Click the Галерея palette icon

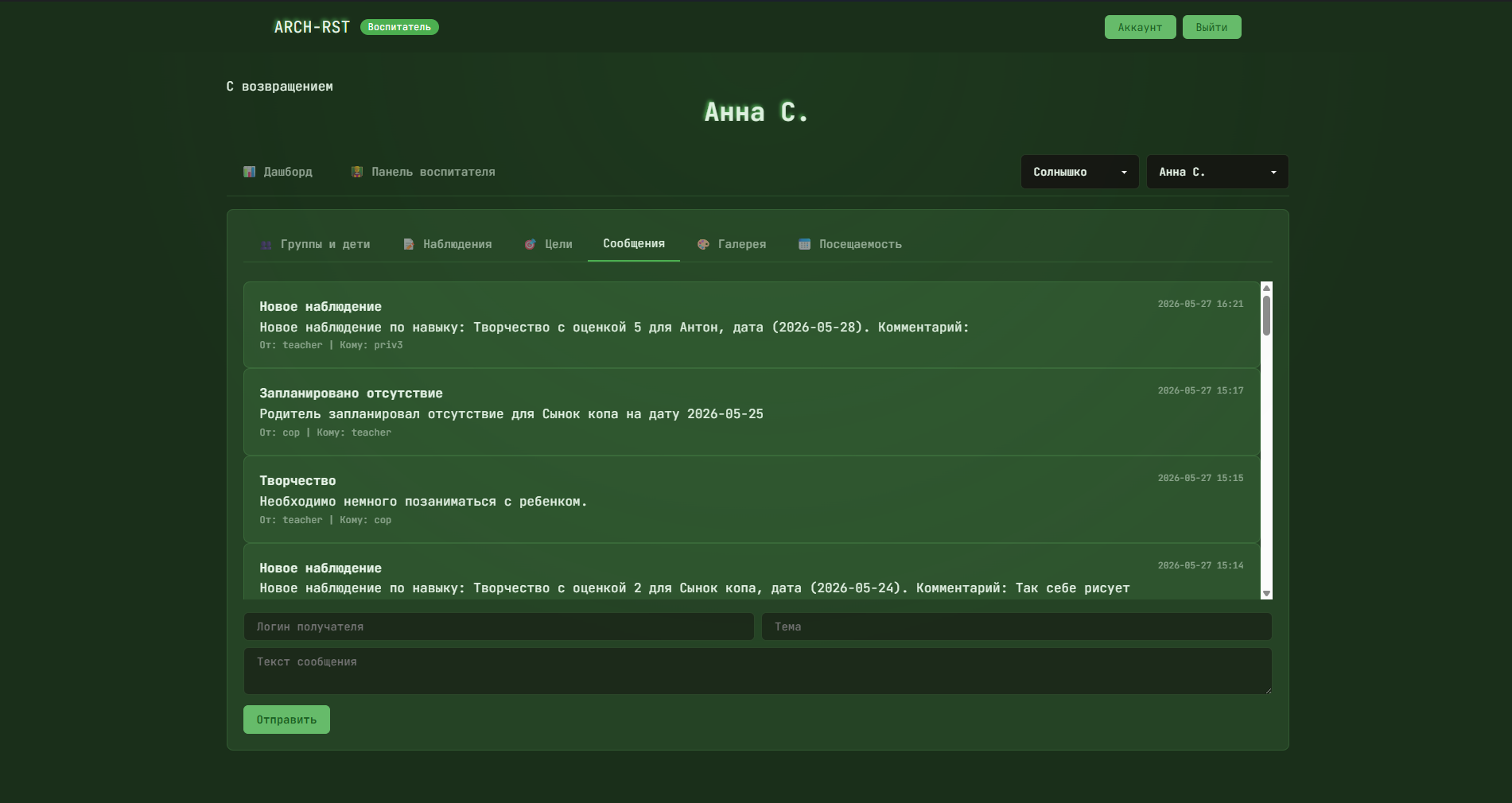coord(703,244)
